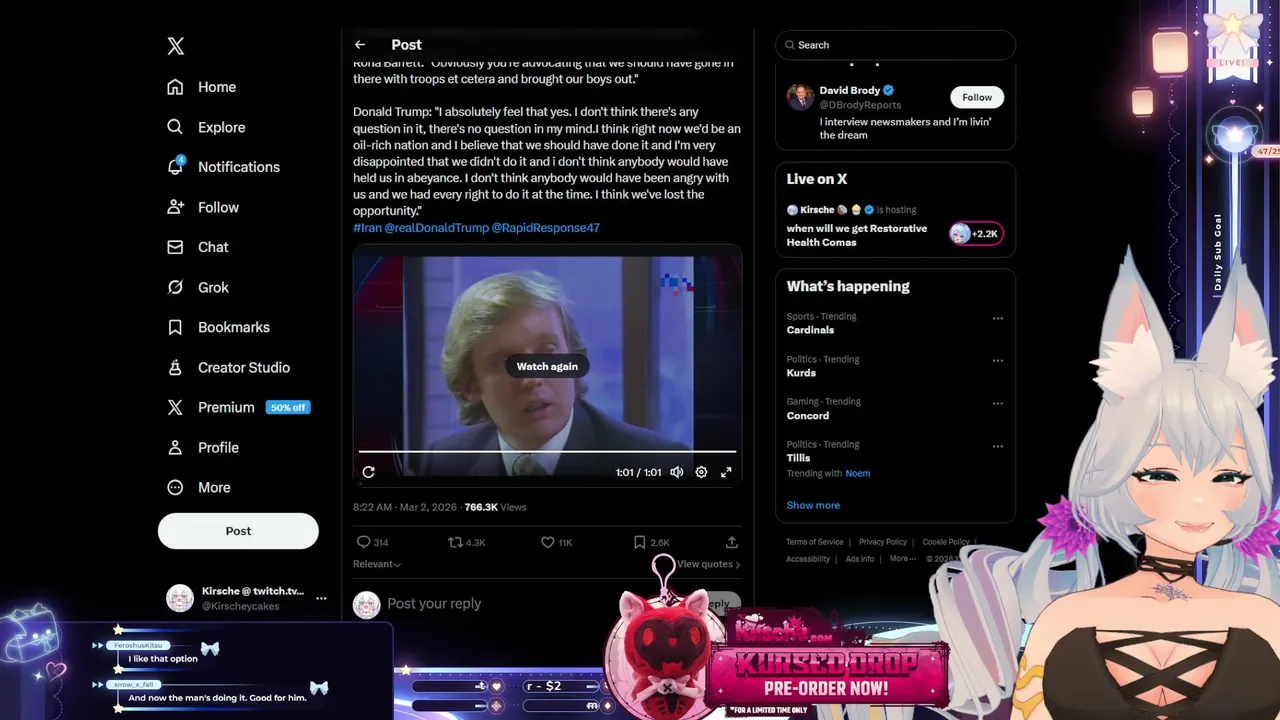The width and height of the screenshot is (1280, 720).
Task: Open David Brody's profile avatar
Action: click(x=800, y=97)
